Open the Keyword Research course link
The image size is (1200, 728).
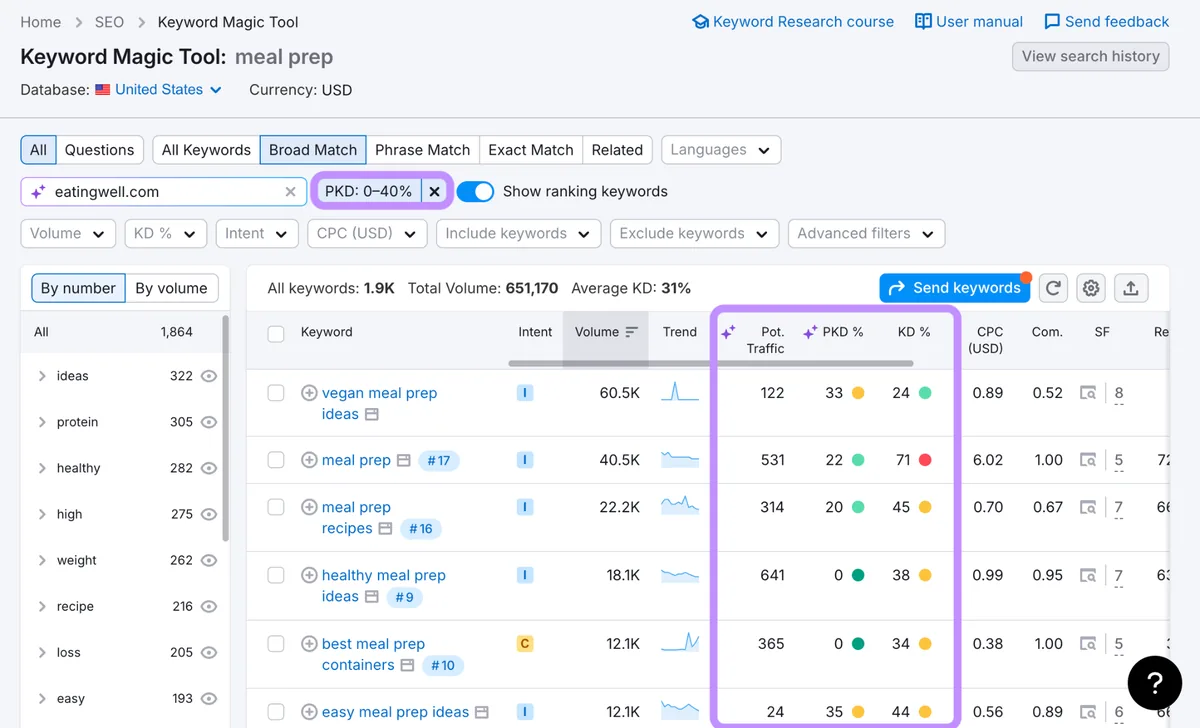[x=793, y=22]
